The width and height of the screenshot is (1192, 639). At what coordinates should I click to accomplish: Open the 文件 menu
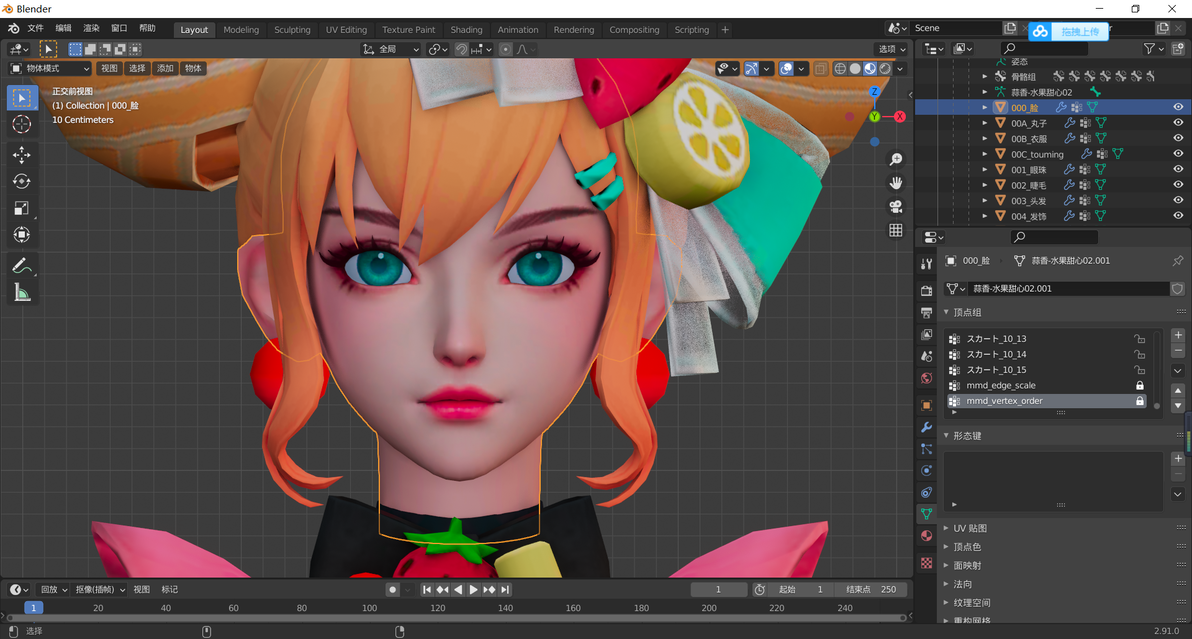tap(36, 28)
